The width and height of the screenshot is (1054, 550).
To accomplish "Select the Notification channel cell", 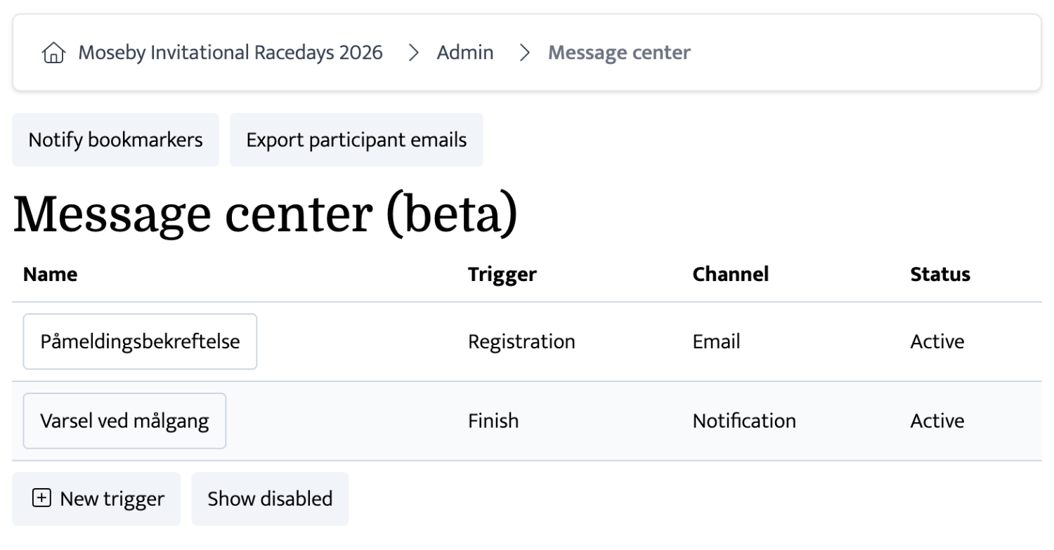I will pos(744,421).
